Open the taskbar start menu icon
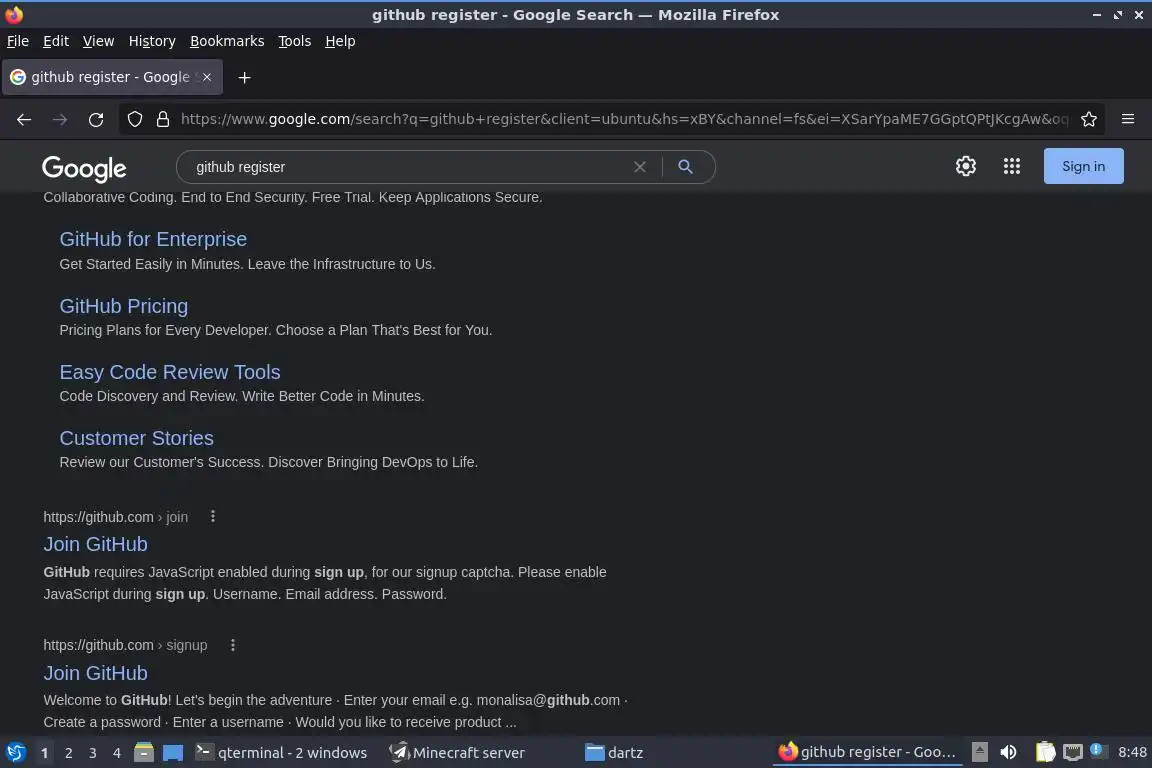The image size is (1152, 768). [16, 752]
